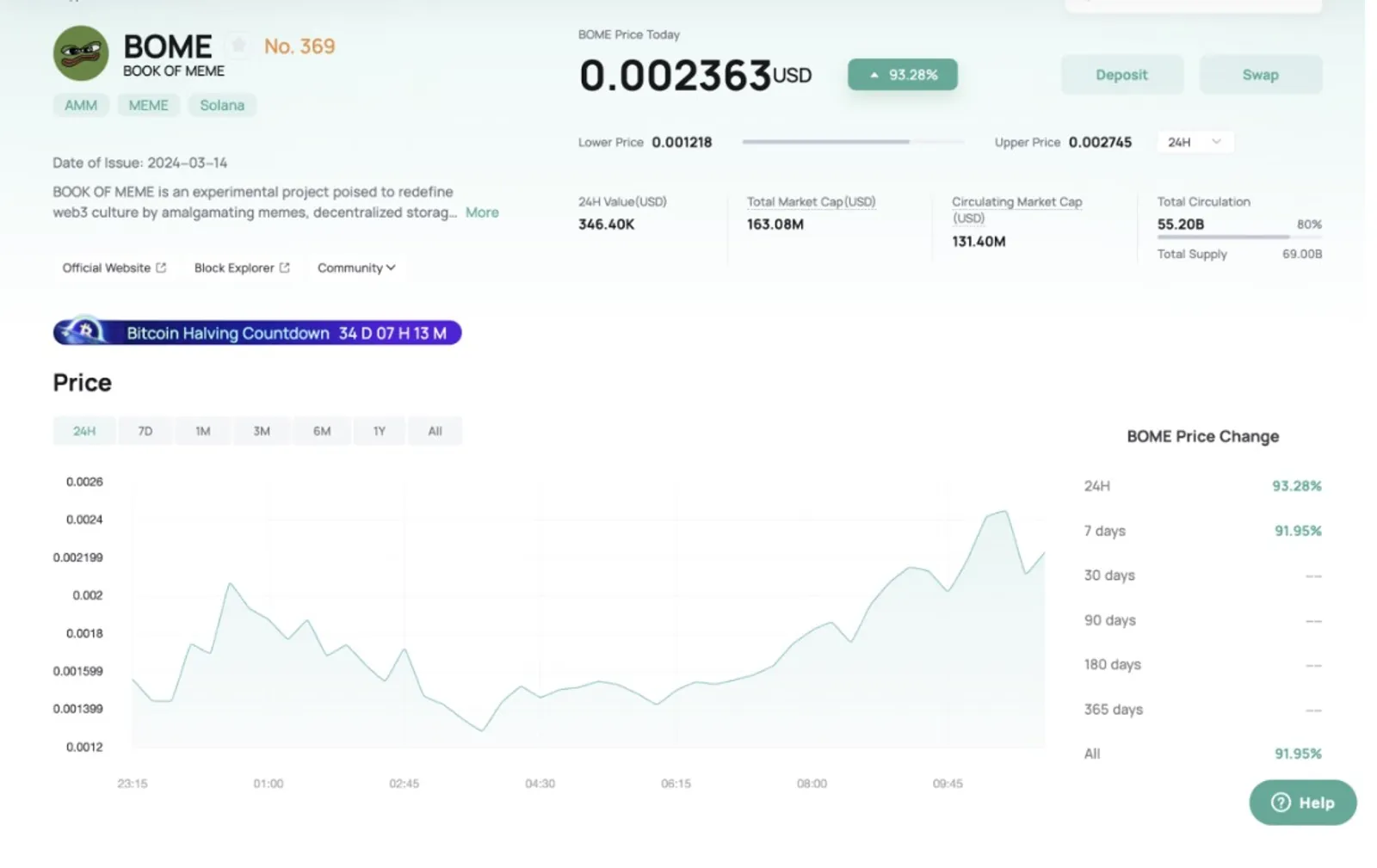Expand the description with More link

pos(482,212)
